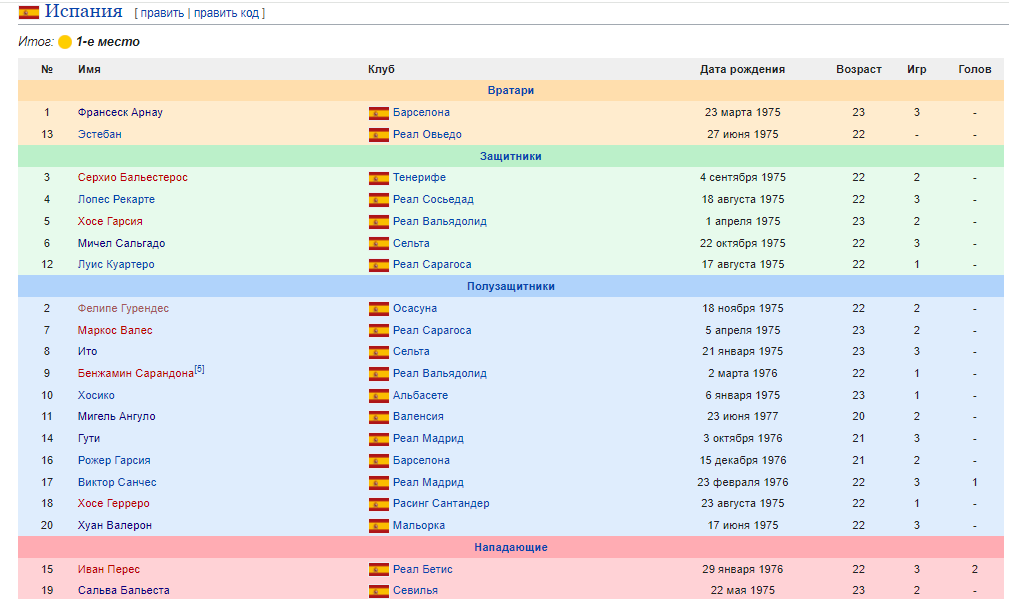Open player page for Гути

89,439
